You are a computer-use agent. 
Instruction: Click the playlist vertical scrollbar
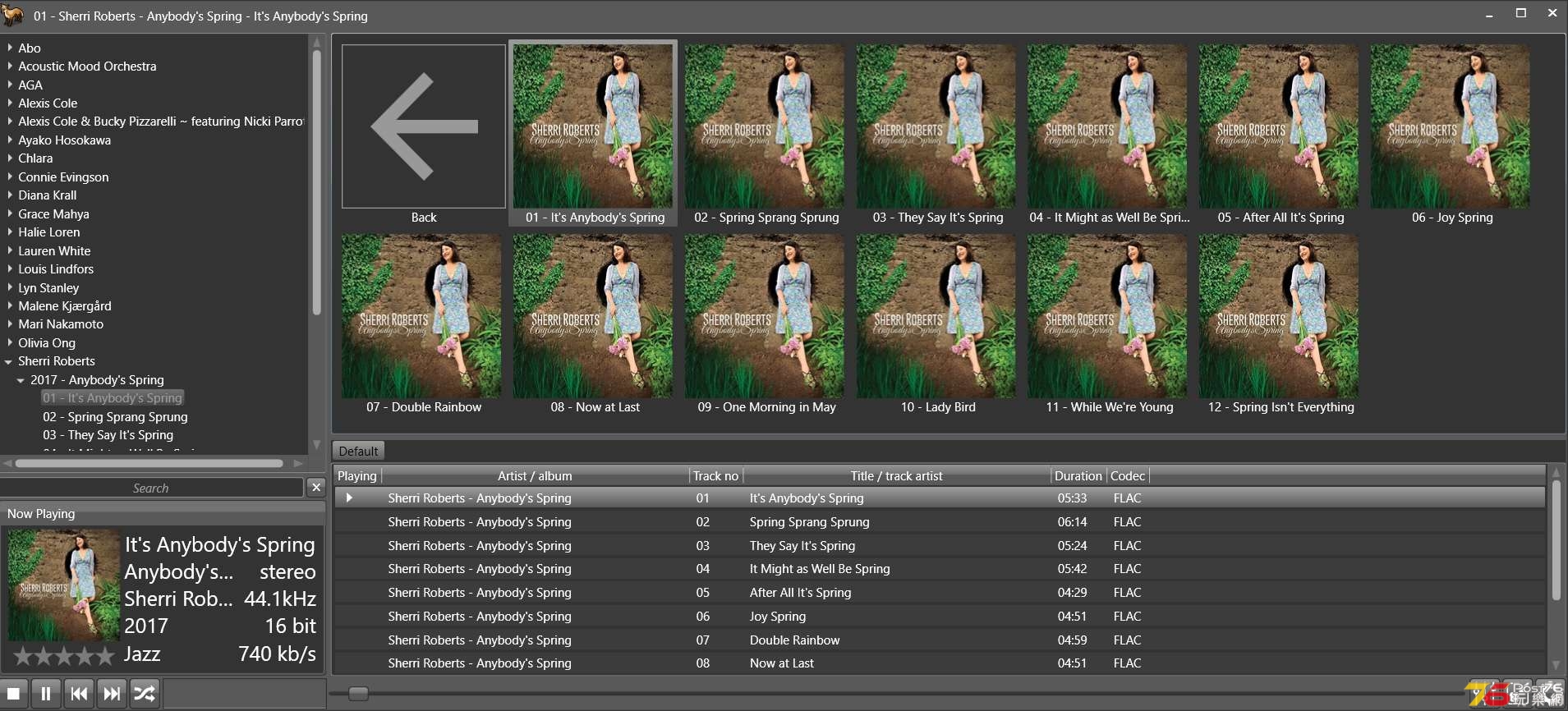pyautogui.click(x=1555, y=542)
